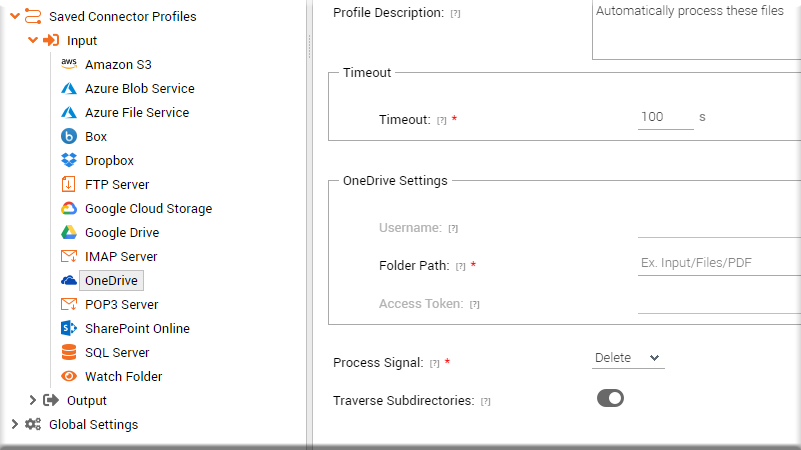Select the Dropbox icon in tree
Image resolution: width=801 pixels, height=450 pixels.
tap(69, 160)
